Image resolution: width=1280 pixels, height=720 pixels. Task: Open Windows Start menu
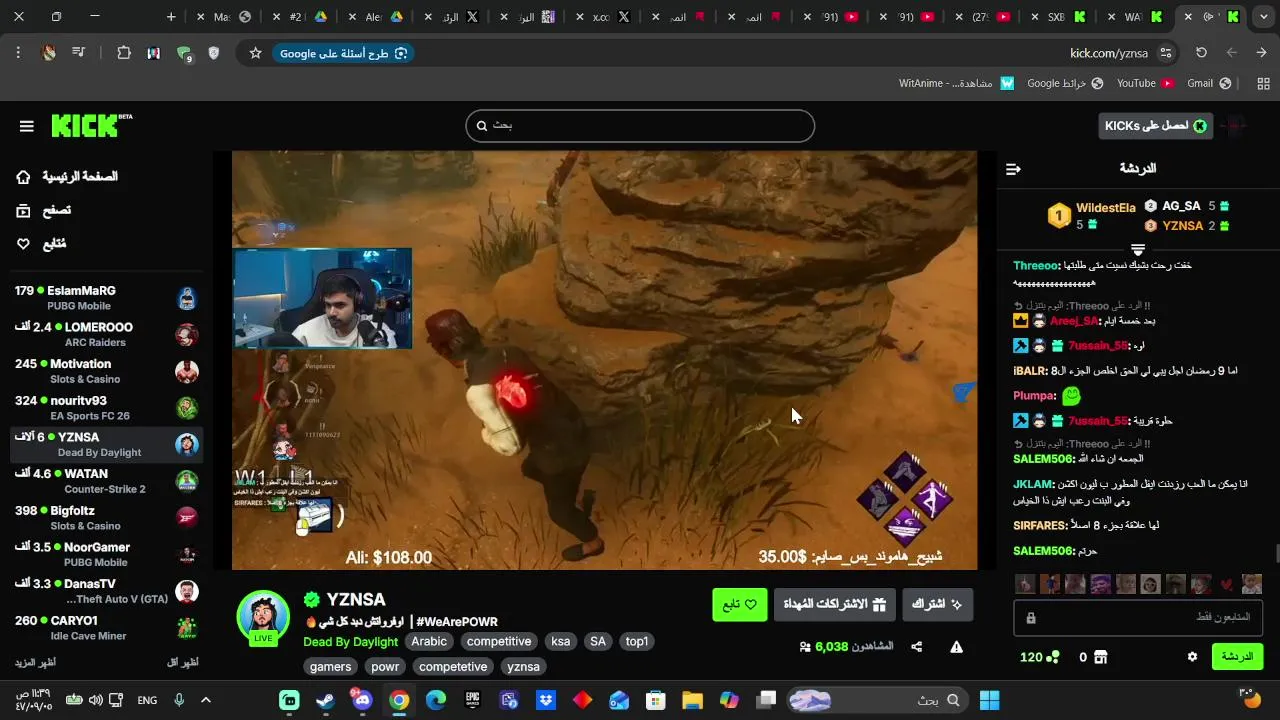click(989, 700)
